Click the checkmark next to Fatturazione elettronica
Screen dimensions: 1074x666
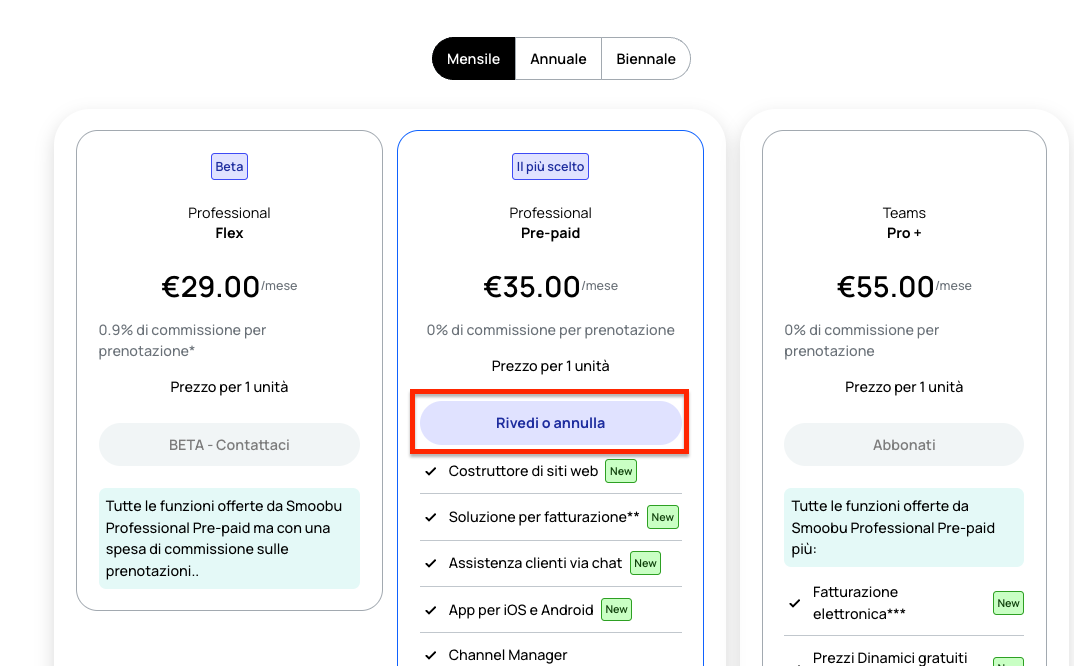click(795, 603)
